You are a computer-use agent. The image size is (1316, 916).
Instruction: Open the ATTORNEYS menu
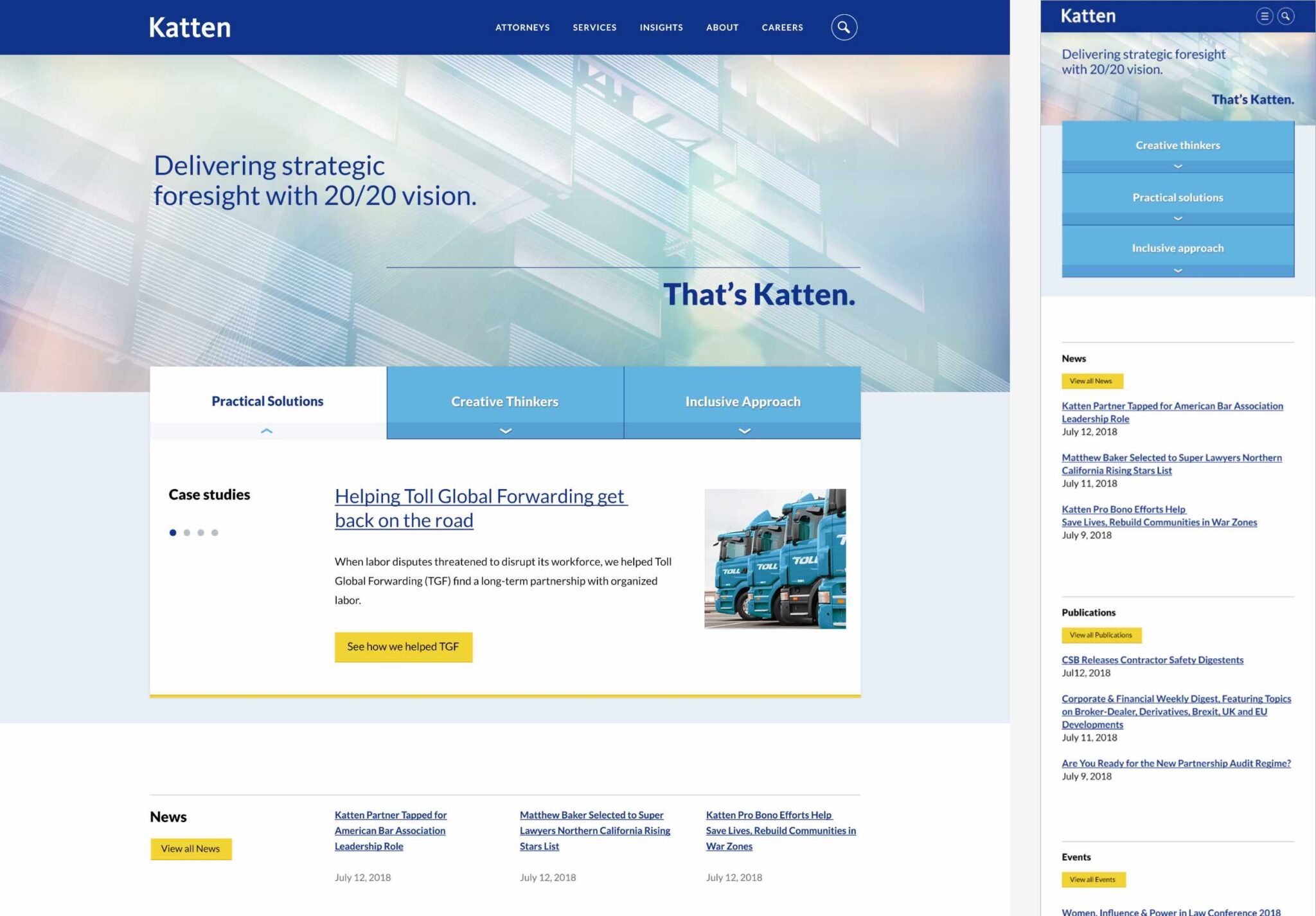point(522,28)
